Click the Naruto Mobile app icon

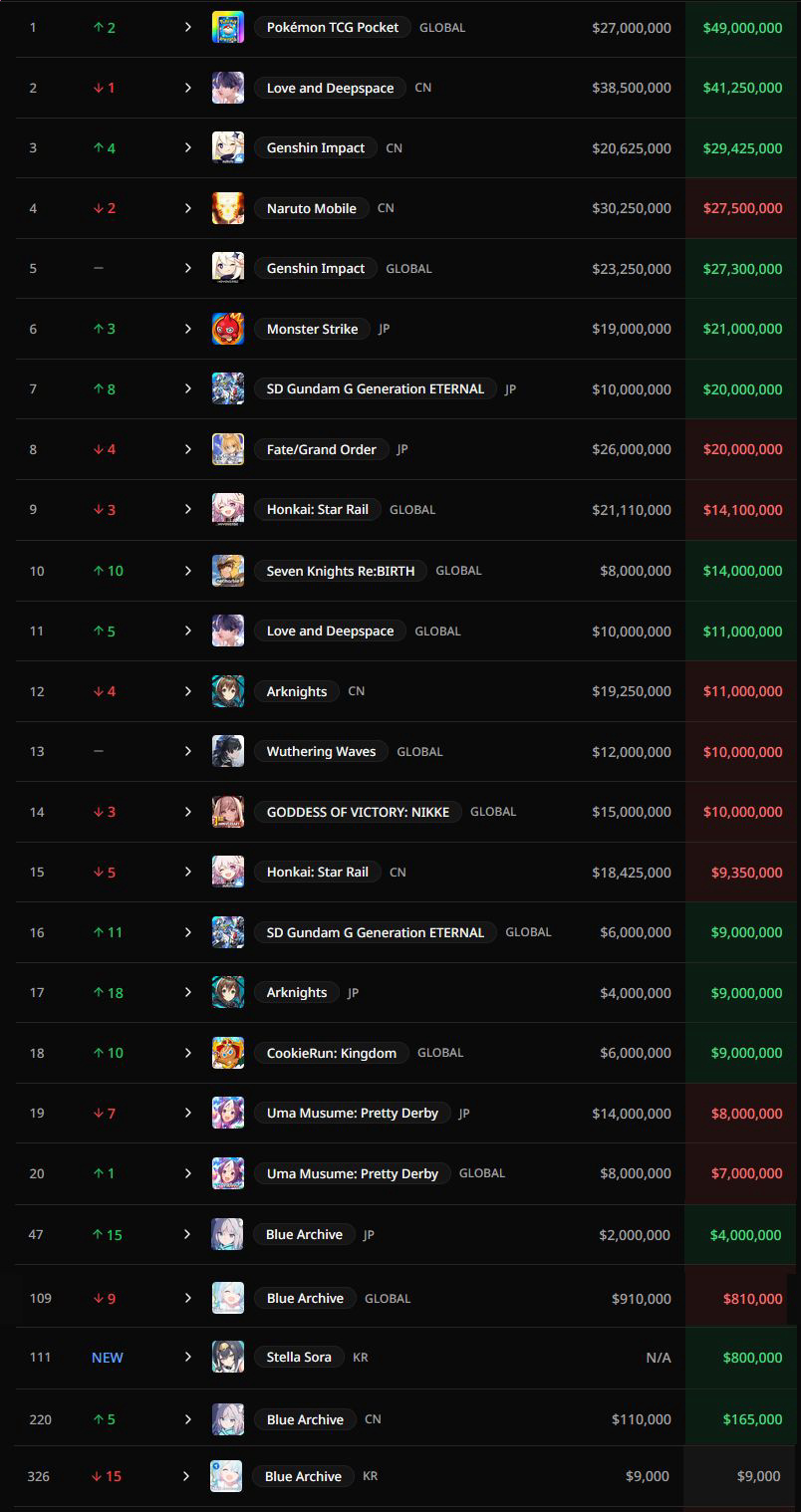pyautogui.click(x=228, y=208)
